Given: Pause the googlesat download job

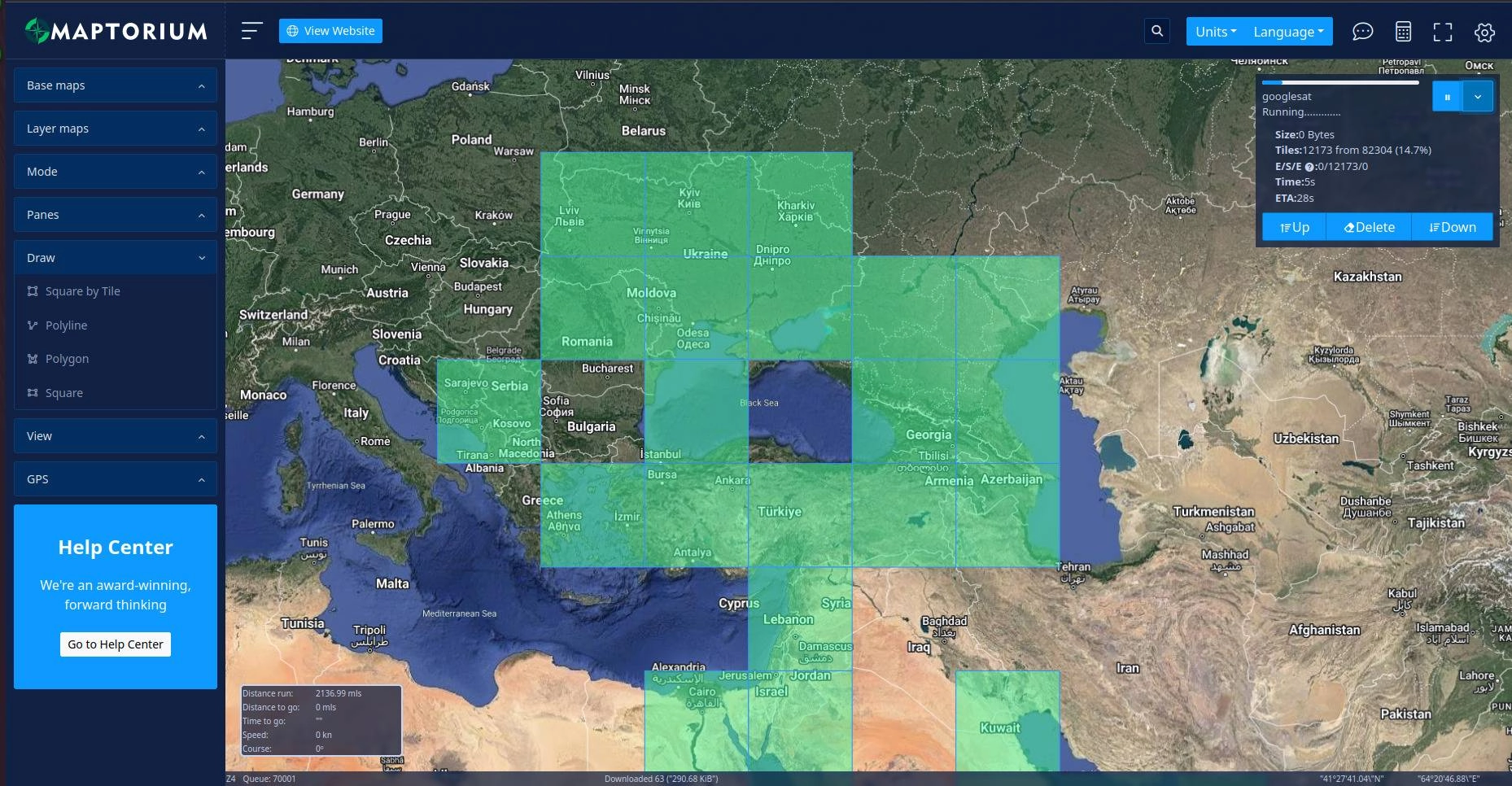Looking at the screenshot, I should (x=1447, y=97).
